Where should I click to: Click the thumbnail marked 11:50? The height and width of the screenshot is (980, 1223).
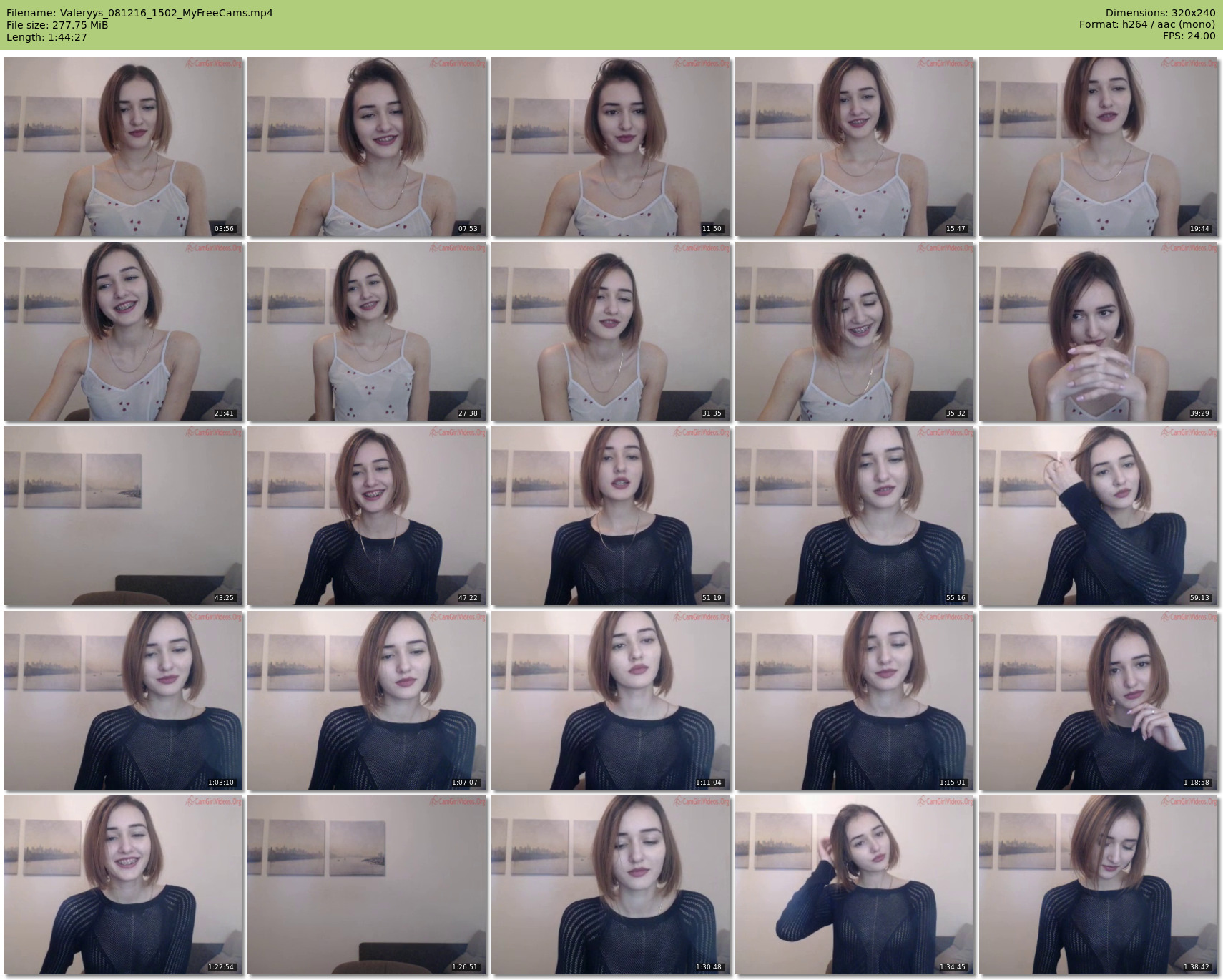pos(611,147)
